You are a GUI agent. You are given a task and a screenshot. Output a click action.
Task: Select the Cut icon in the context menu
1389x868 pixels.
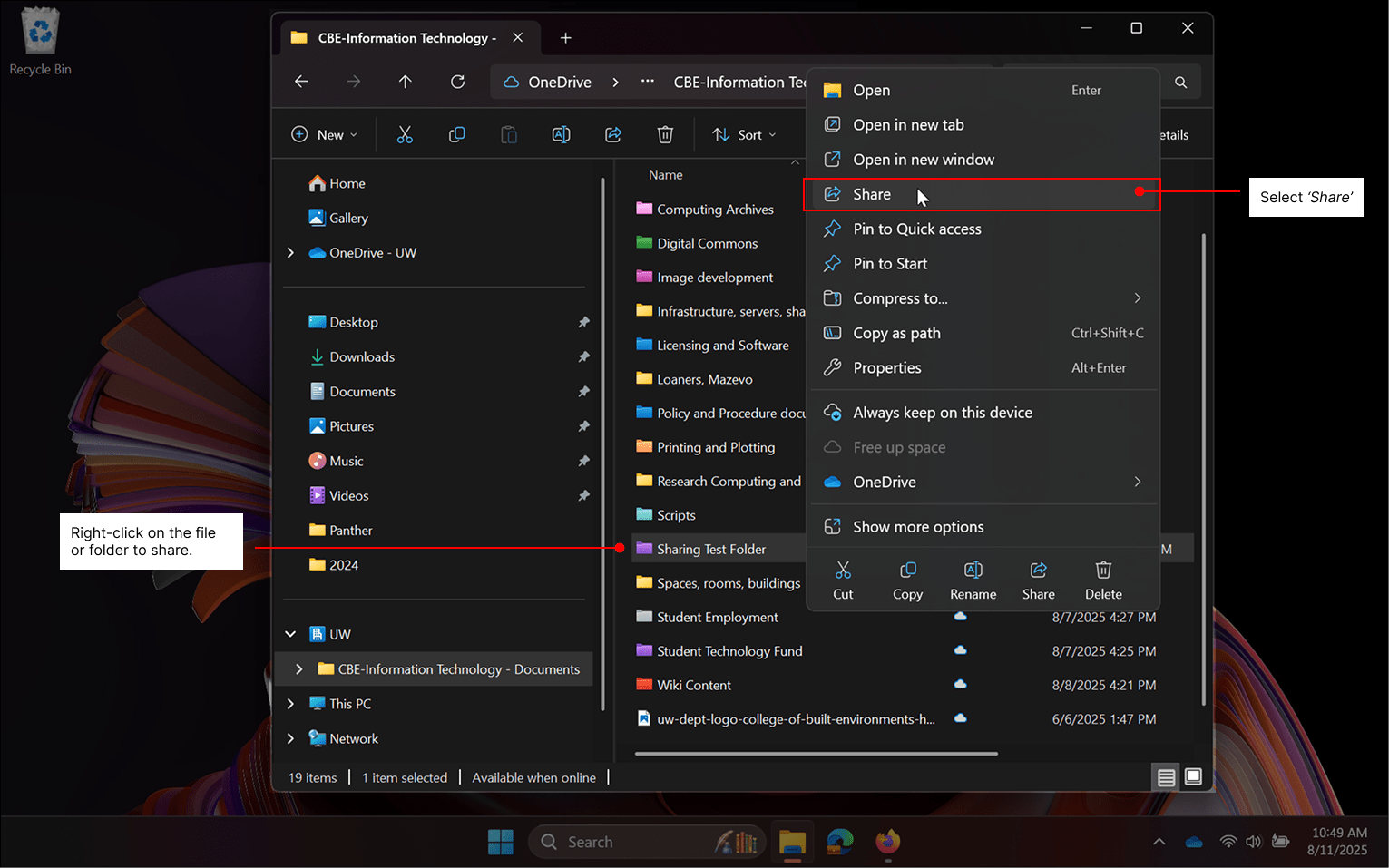coord(843,580)
